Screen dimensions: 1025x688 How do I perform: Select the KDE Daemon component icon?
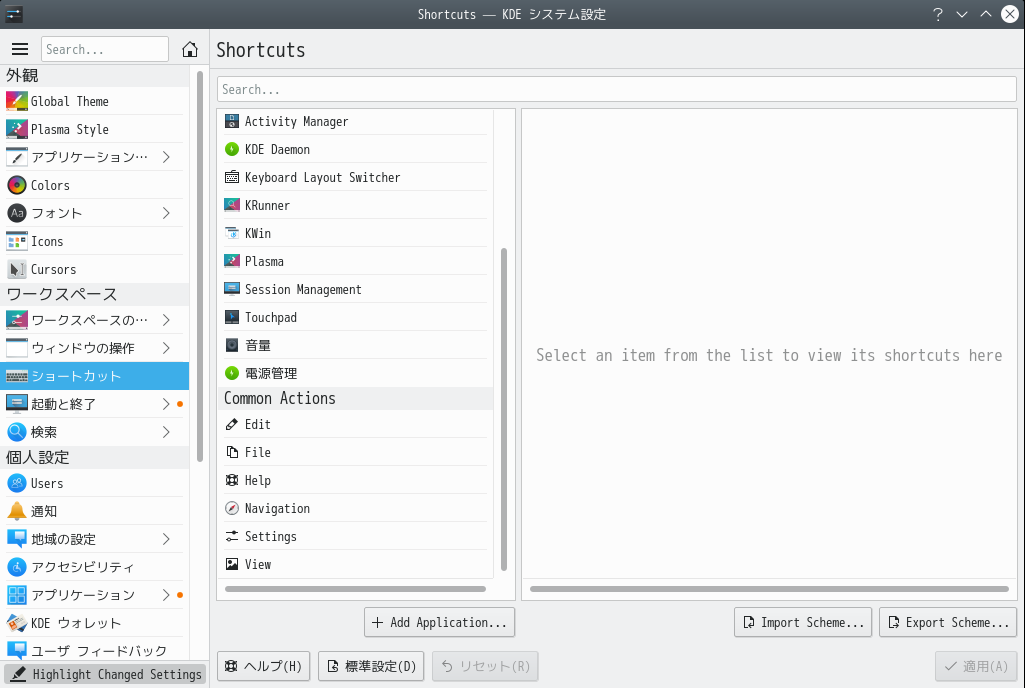(232, 149)
